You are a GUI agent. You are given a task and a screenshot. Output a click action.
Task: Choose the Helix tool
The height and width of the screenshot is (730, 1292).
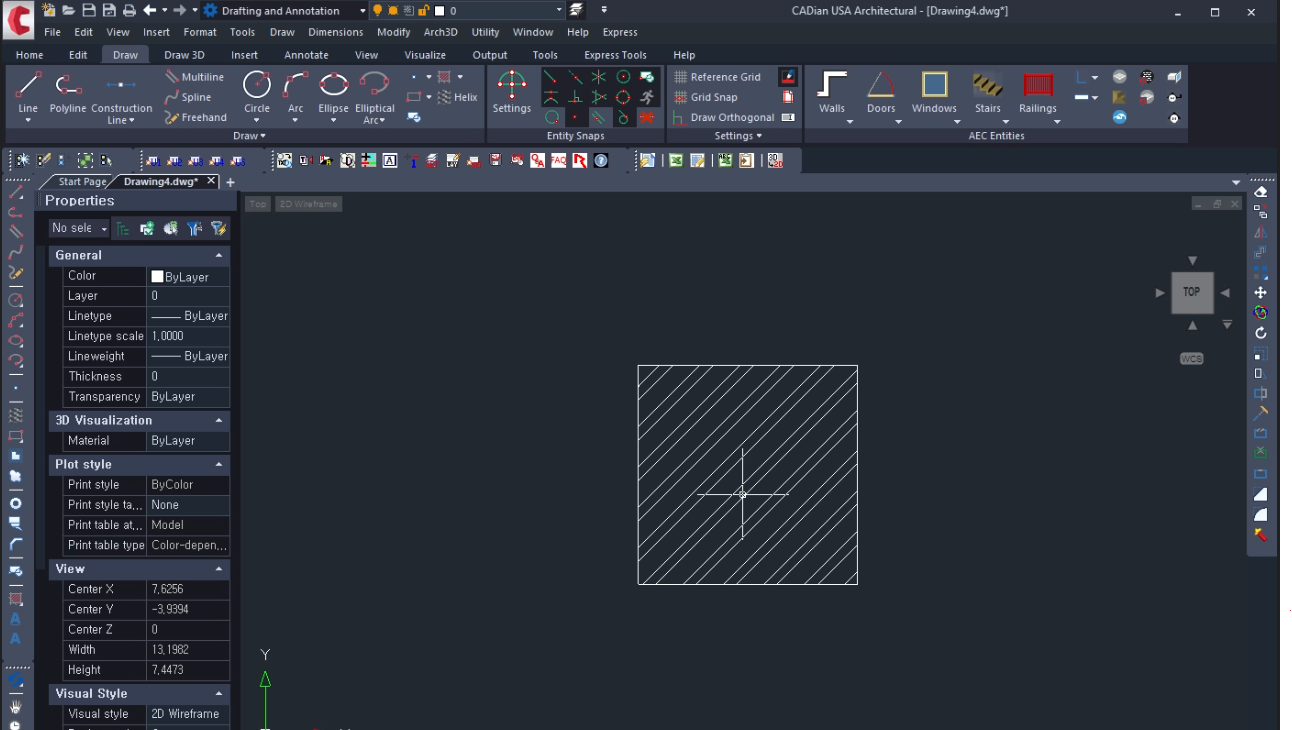pos(457,97)
